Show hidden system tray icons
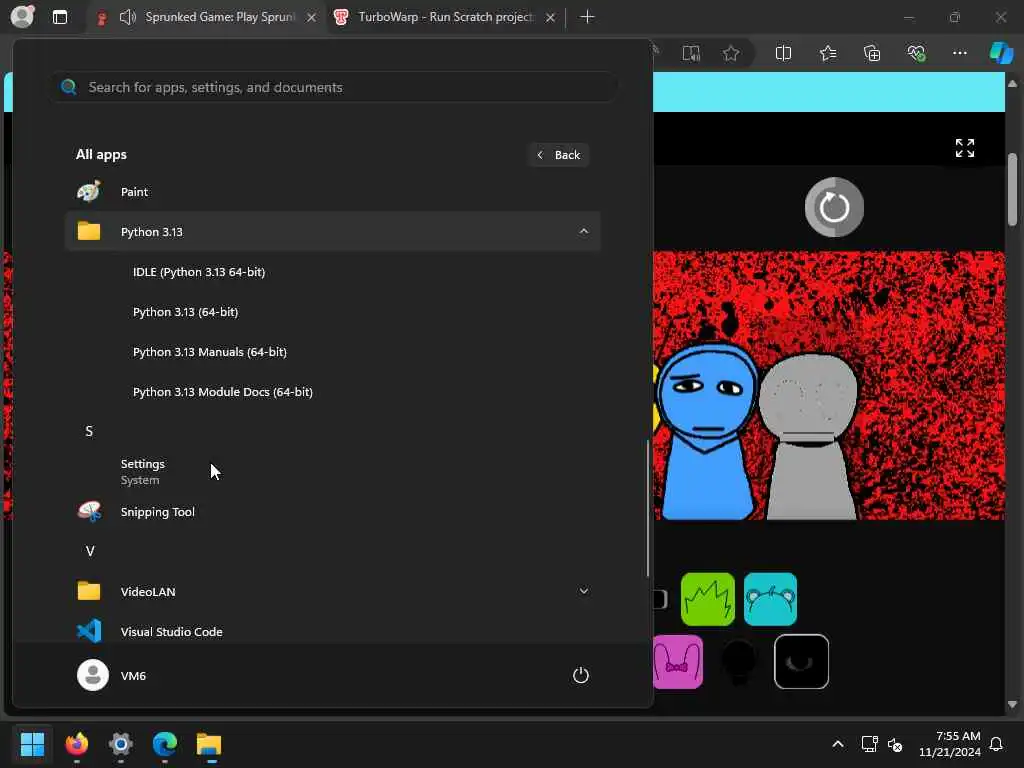This screenshot has height=768, width=1024. [x=838, y=744]
